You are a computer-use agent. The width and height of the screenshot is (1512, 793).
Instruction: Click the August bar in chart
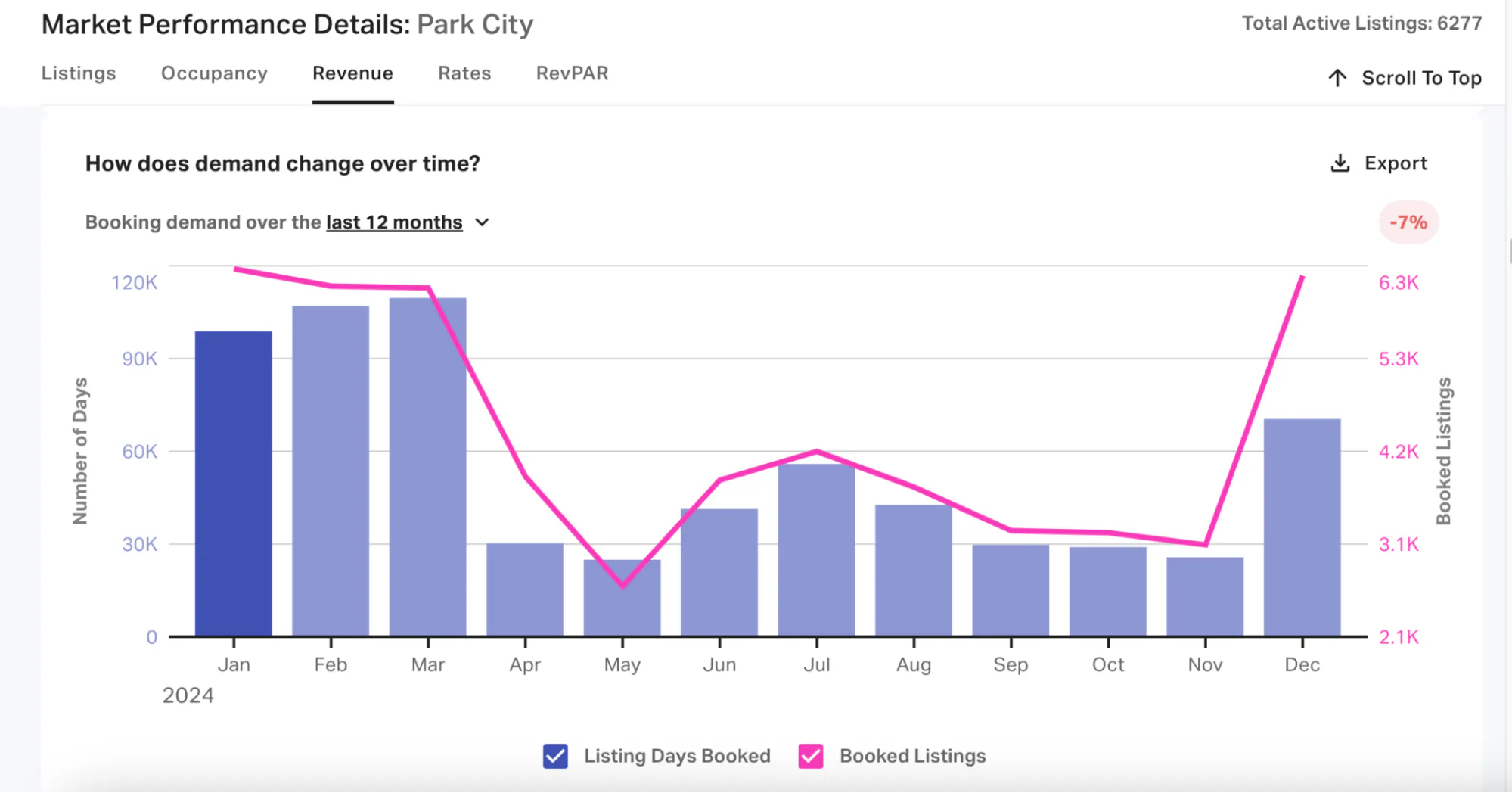914,571
